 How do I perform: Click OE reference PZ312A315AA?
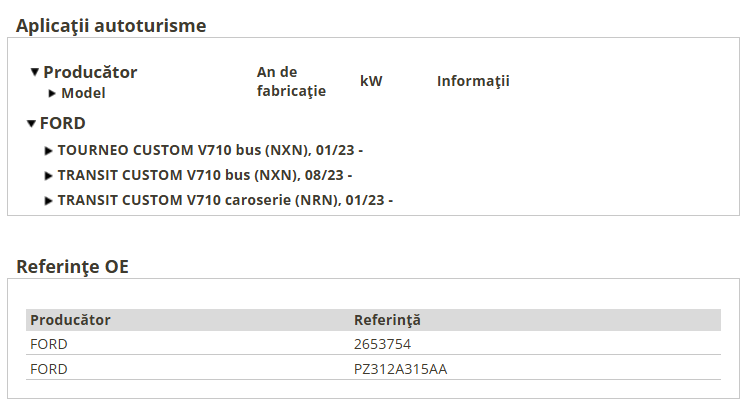point(400,369)
